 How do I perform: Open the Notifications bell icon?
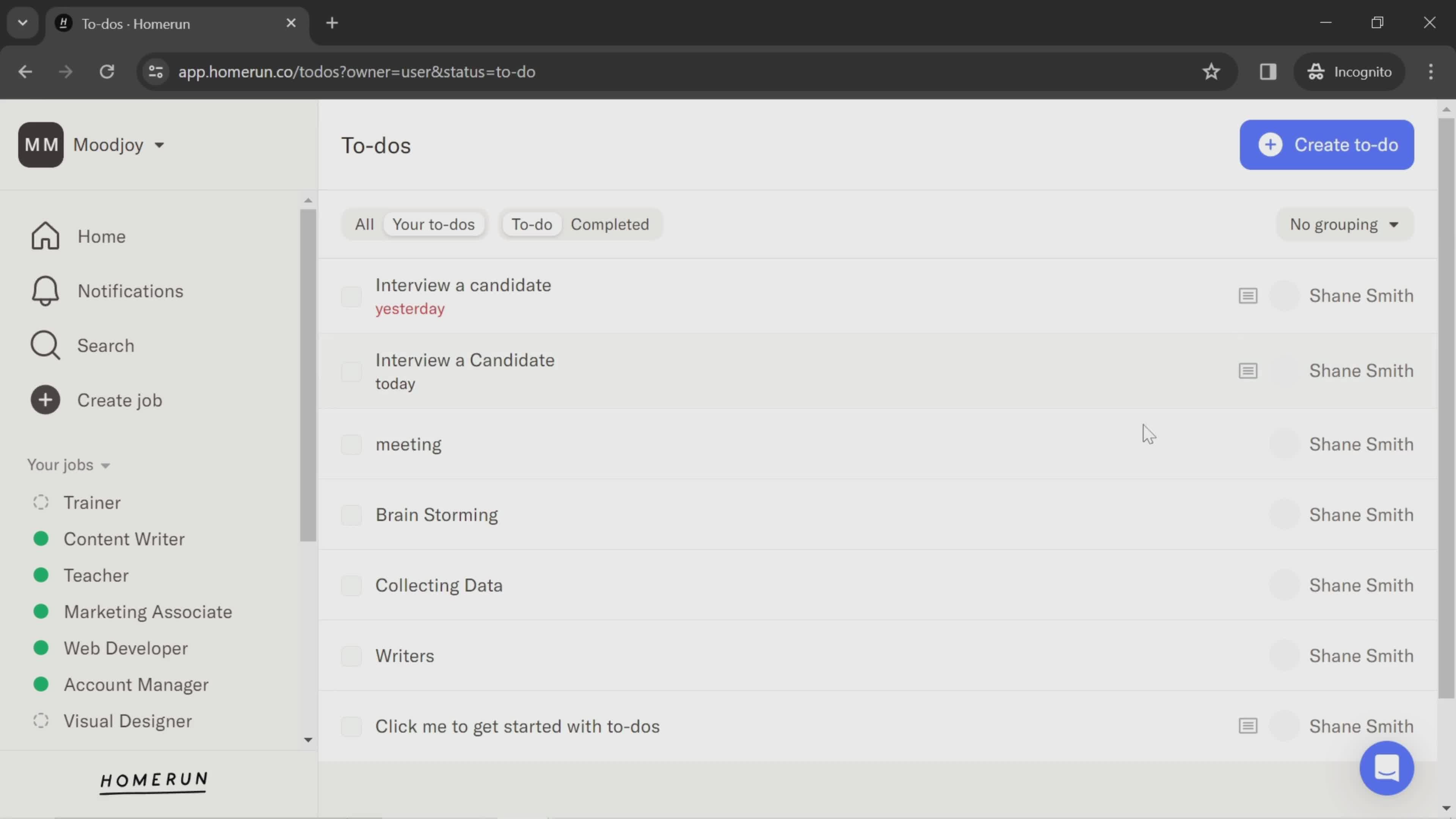45,290
